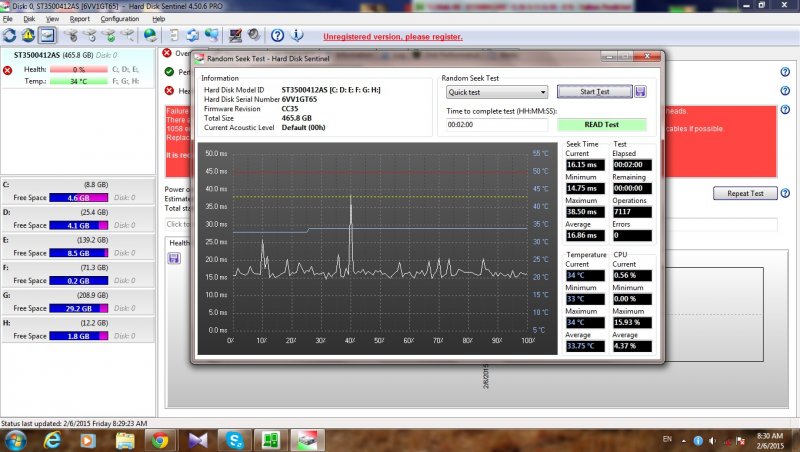Click the green READ Test indicator
Screen dimensions: 800x452
point(602,124)
